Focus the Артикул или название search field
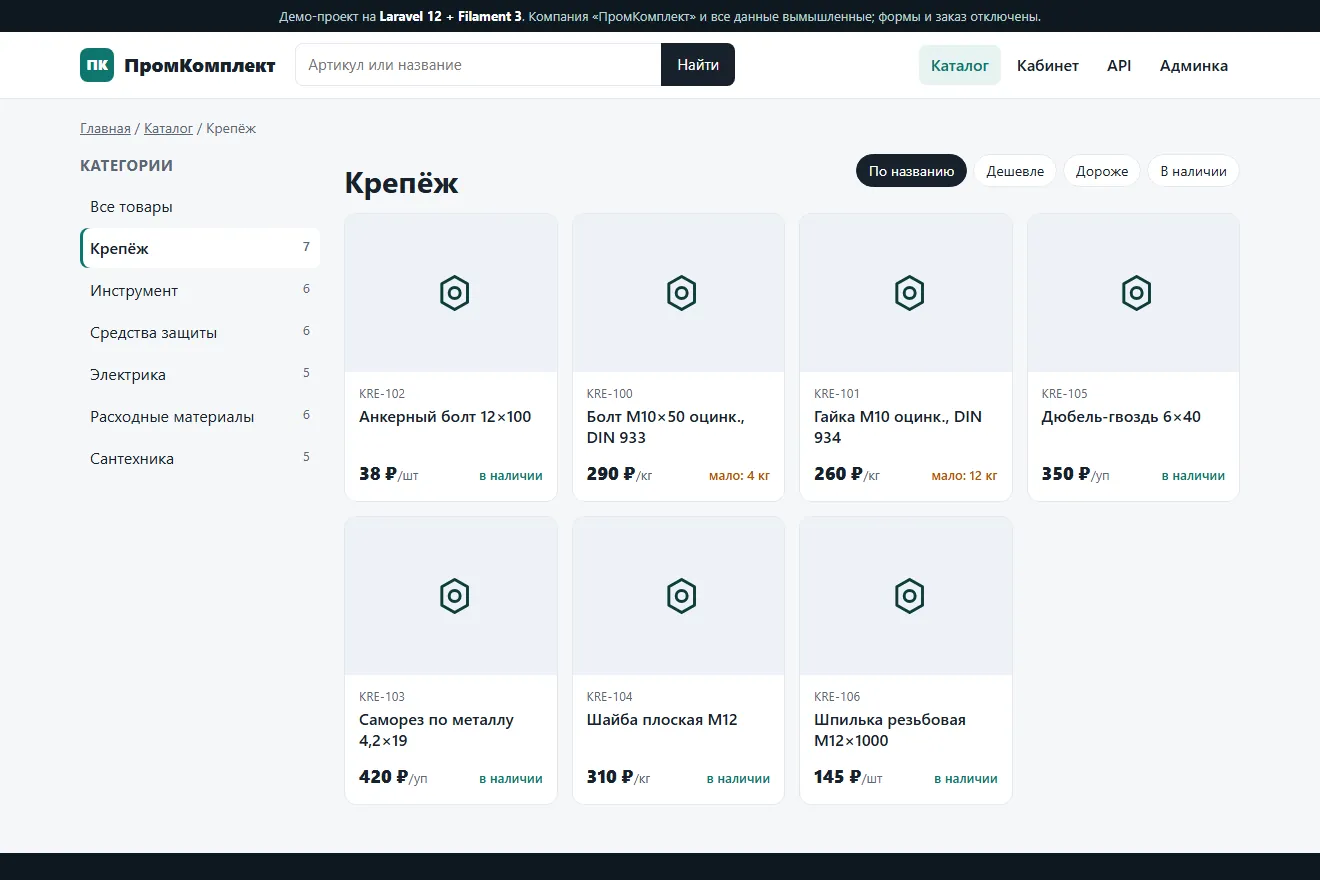Viewport: 1320px width, 880px height. pos(478,65)
